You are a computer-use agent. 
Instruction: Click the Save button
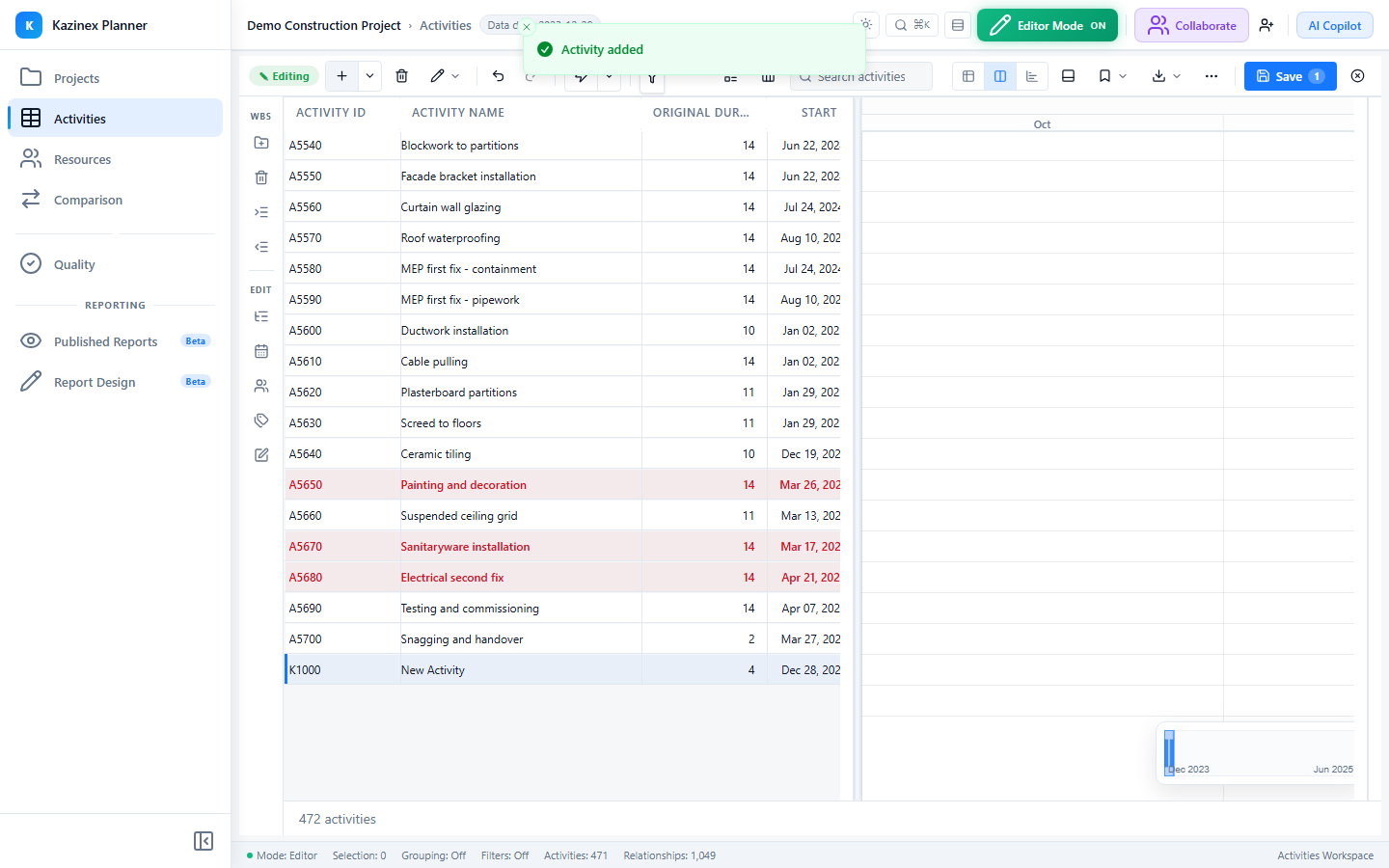[1290, 76]
